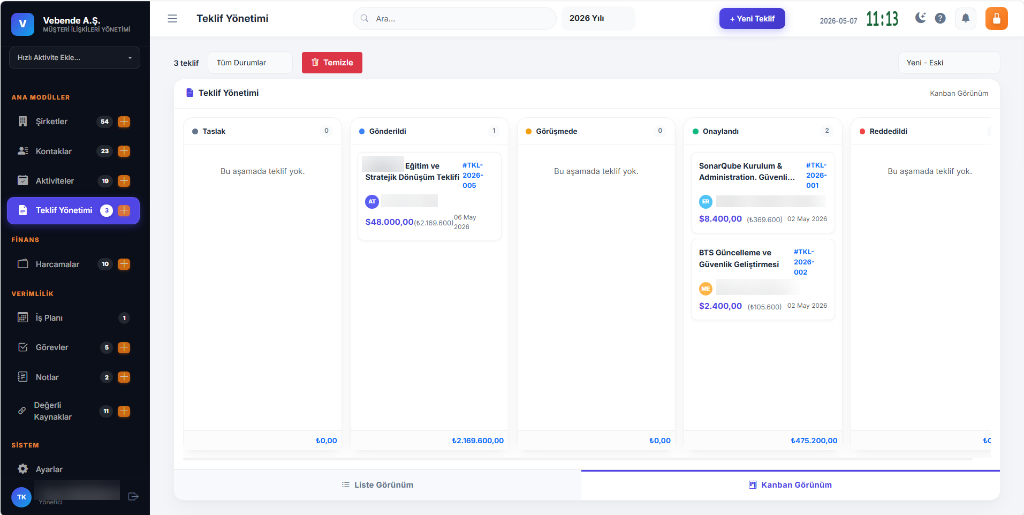
Task: Open the help question-mark icon
Action: tap(940, 18)
